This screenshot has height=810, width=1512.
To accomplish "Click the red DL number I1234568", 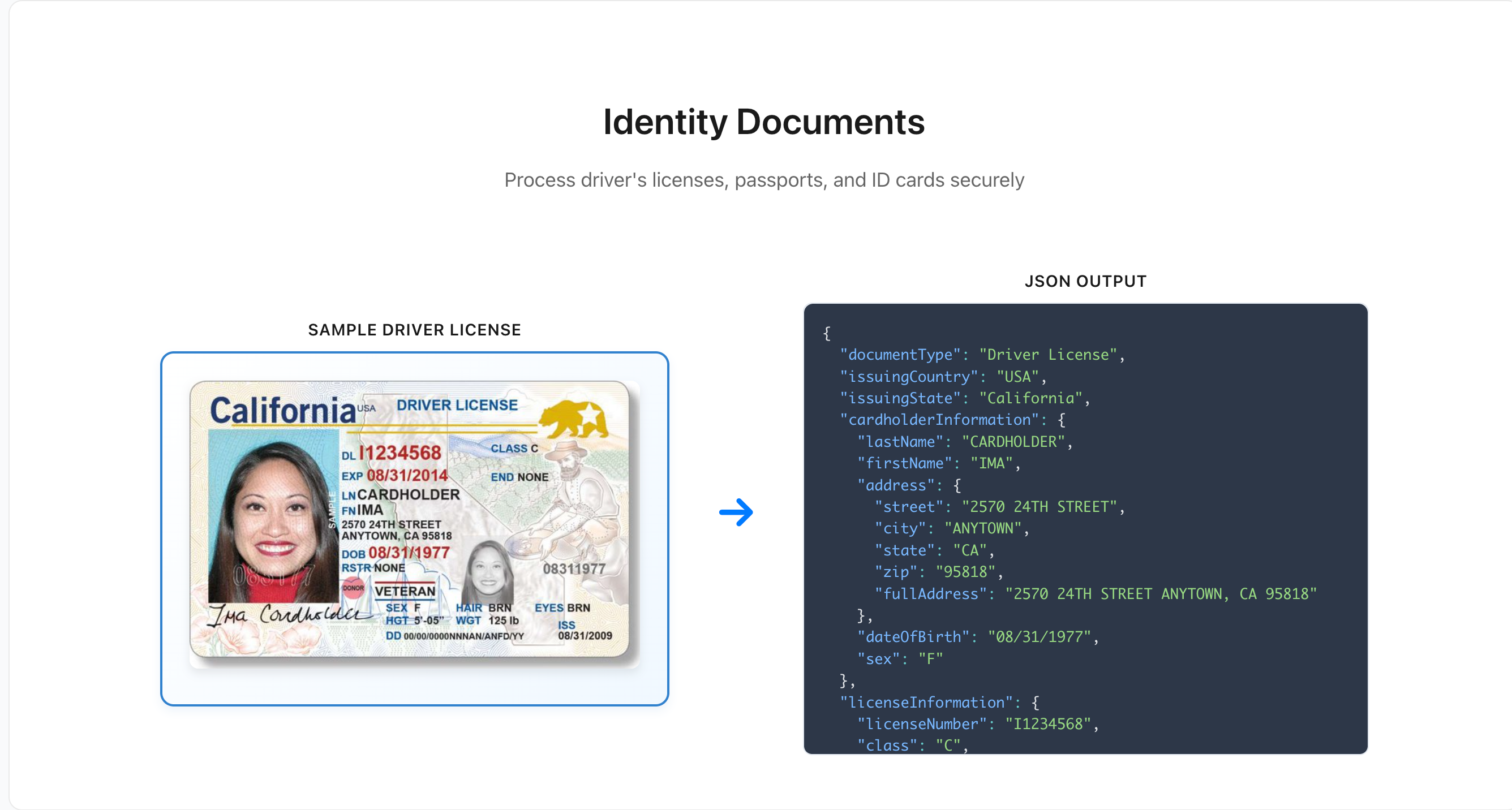I will [x=400, y=454].
